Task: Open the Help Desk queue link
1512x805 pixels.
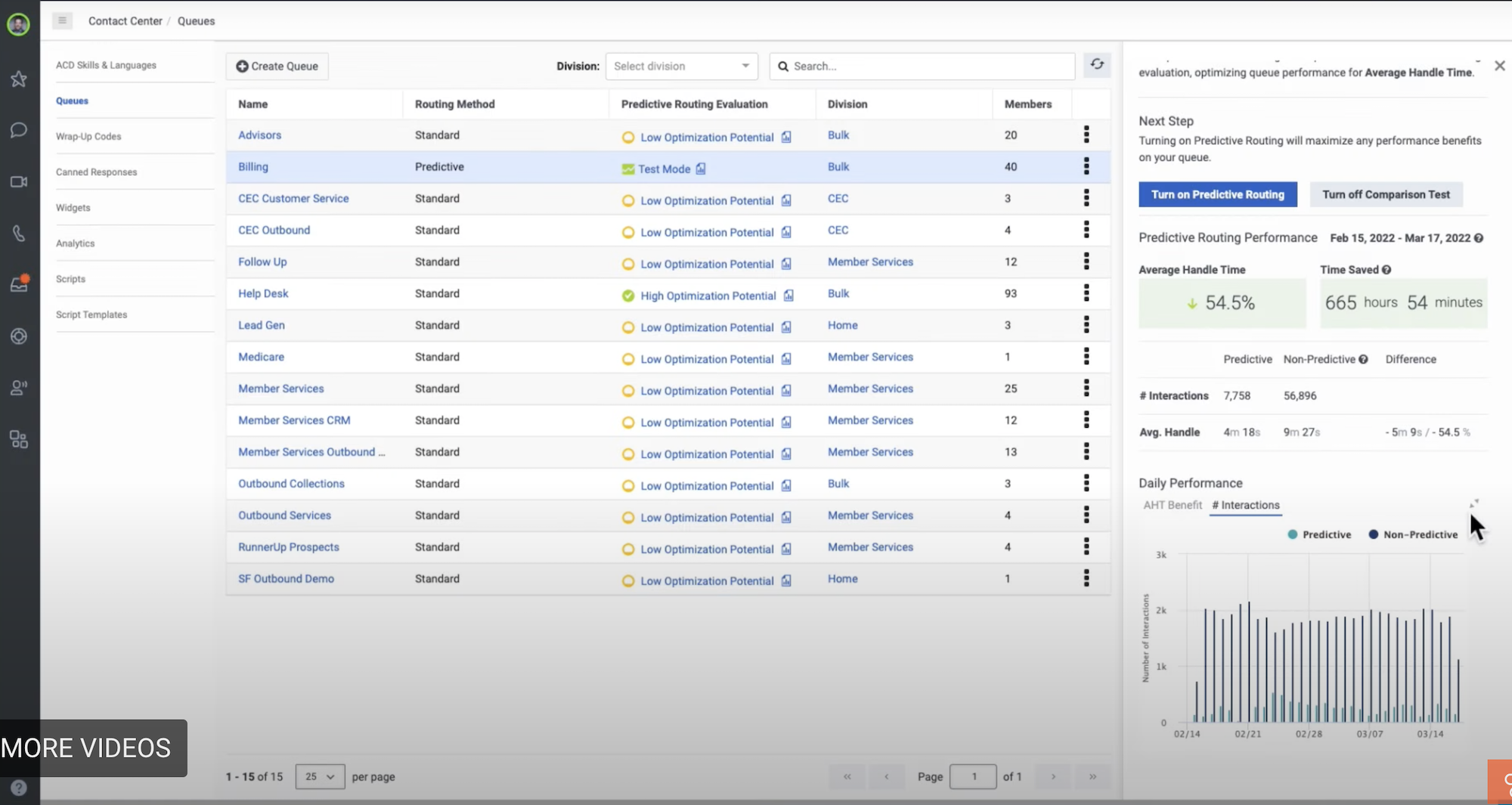Action: pyautogui.click(x=263, y=293)
